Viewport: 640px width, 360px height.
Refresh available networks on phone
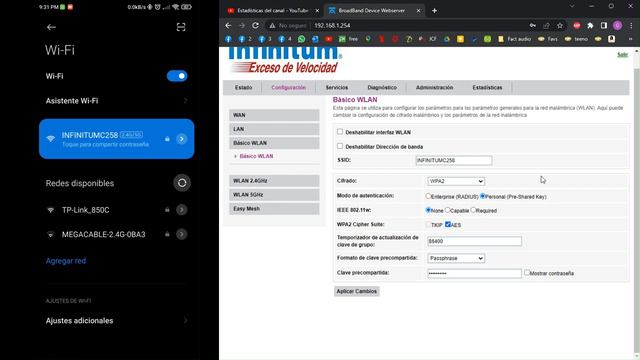tap(182, 183)
